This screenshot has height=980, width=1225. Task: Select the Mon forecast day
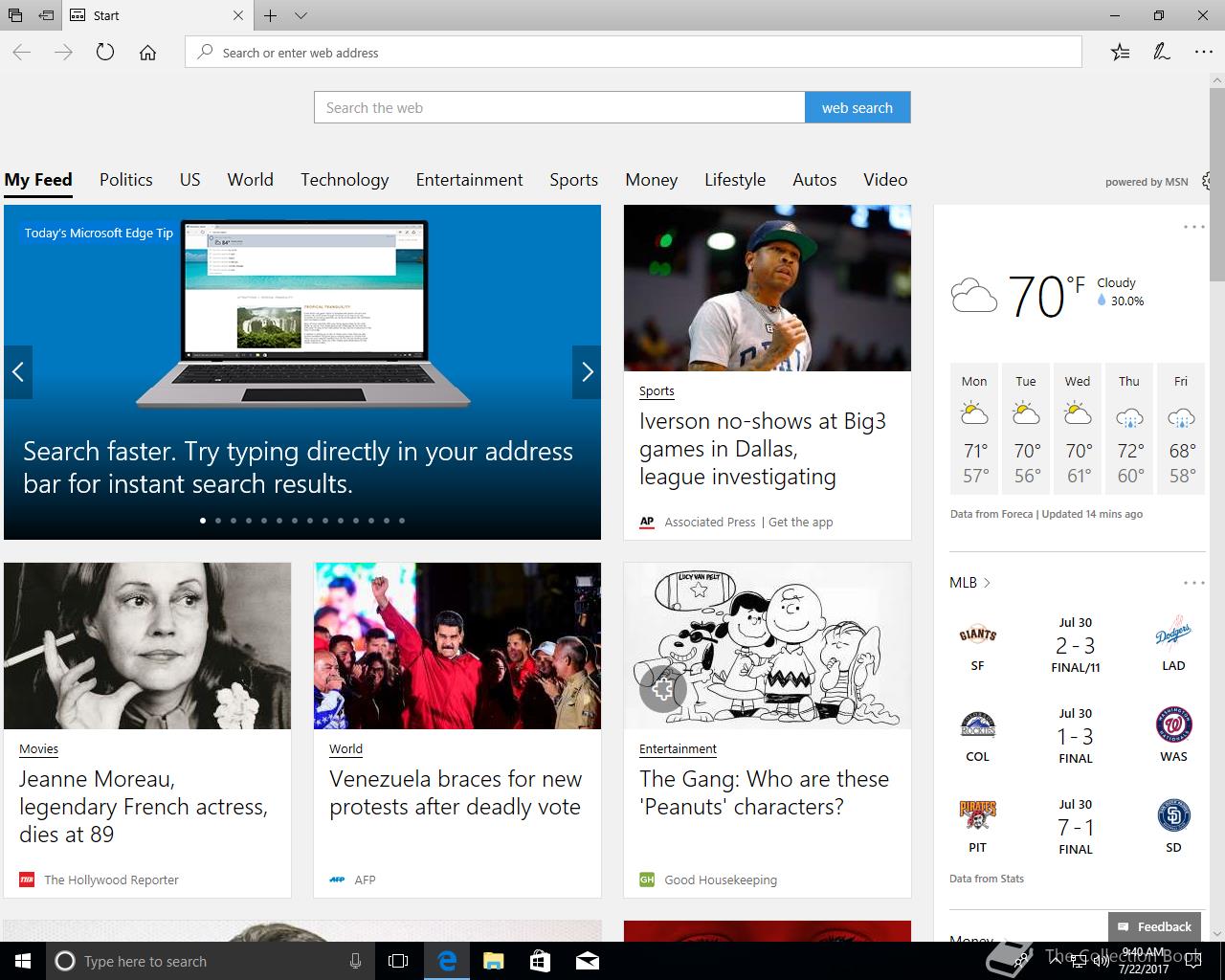click(974, 429)
